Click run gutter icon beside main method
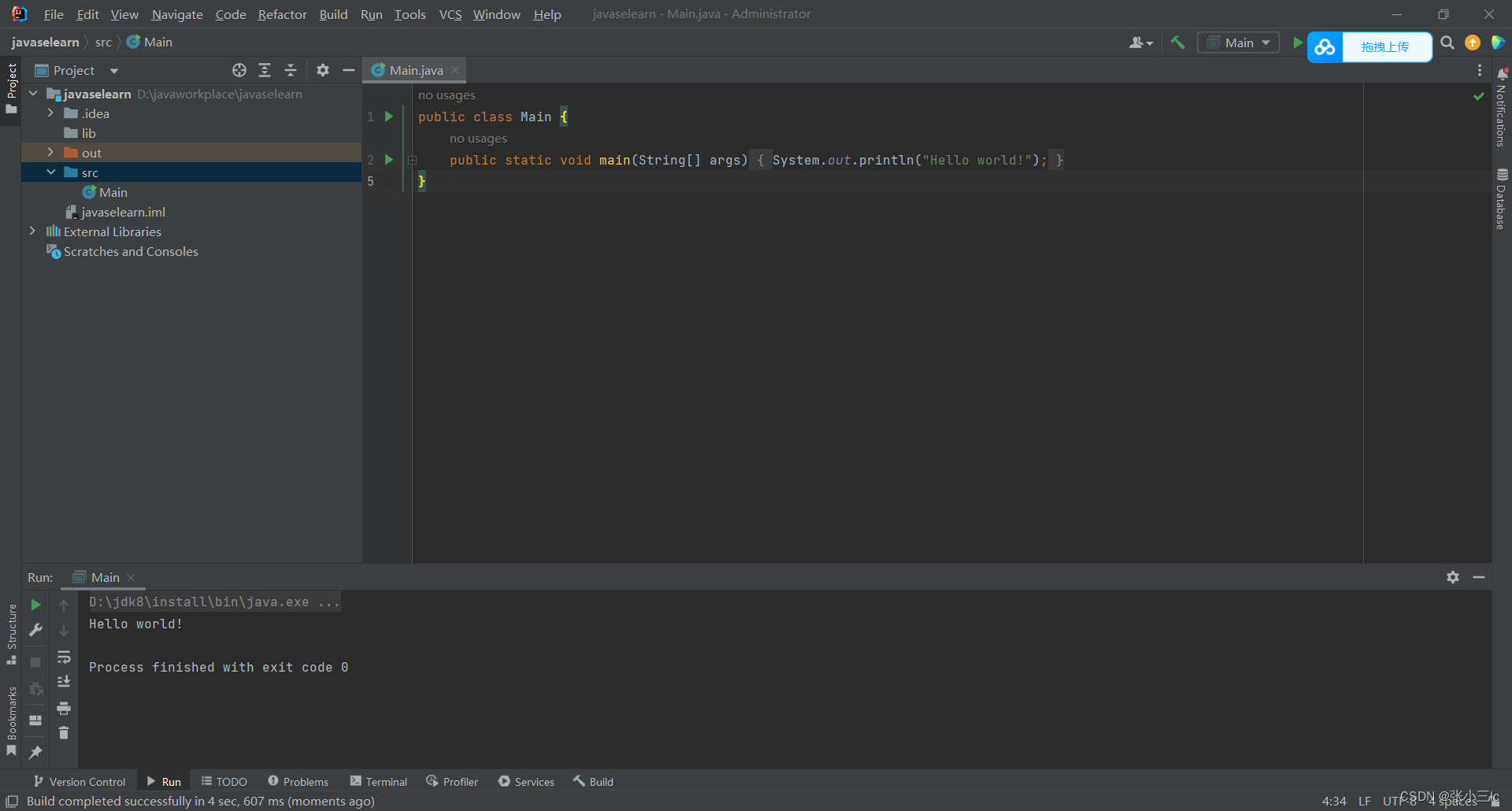Viewport: 1512px width, 811px height. pyautogui.click(x=388, y=160)
